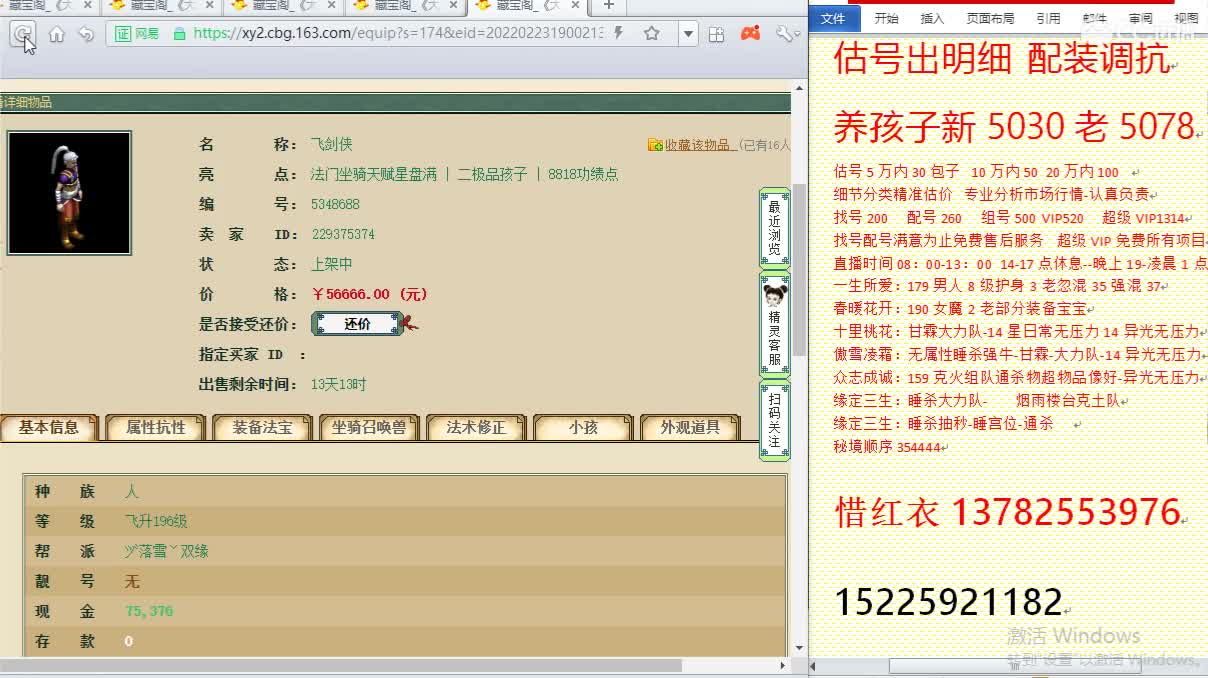Click the phone number 15225921182 in Word

[x=948, y=602]
